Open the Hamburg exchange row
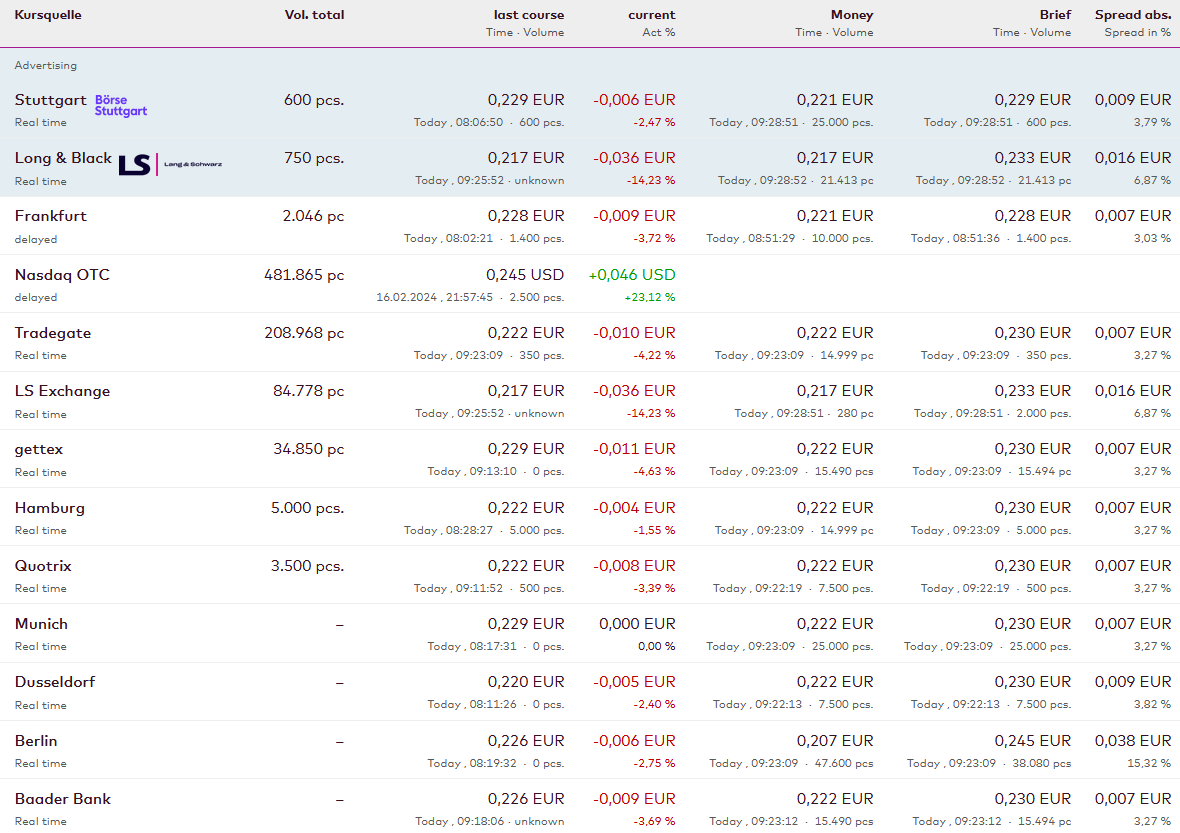 (x=50, y=508)
